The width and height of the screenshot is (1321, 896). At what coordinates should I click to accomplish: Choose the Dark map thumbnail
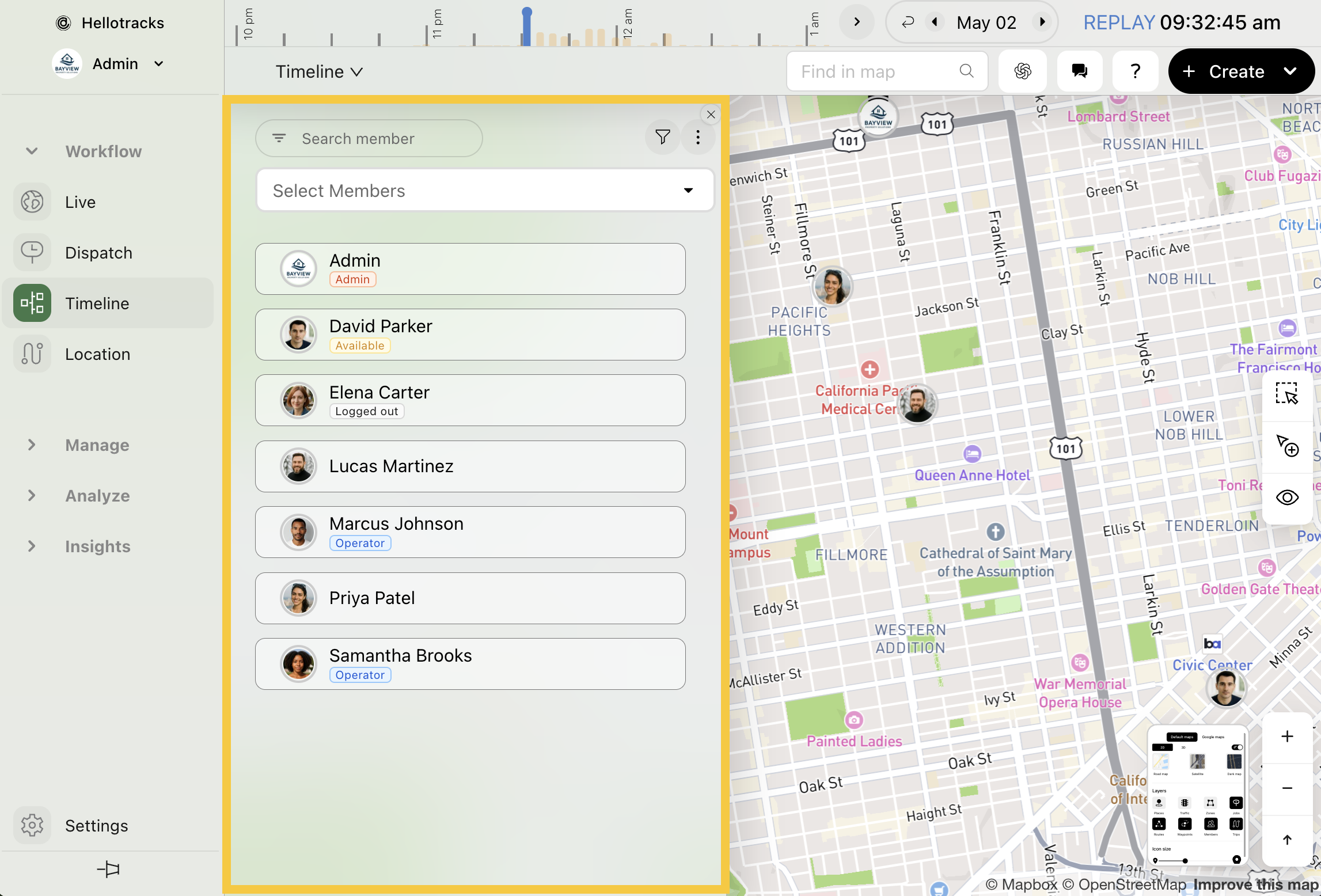pos(1234,762)
